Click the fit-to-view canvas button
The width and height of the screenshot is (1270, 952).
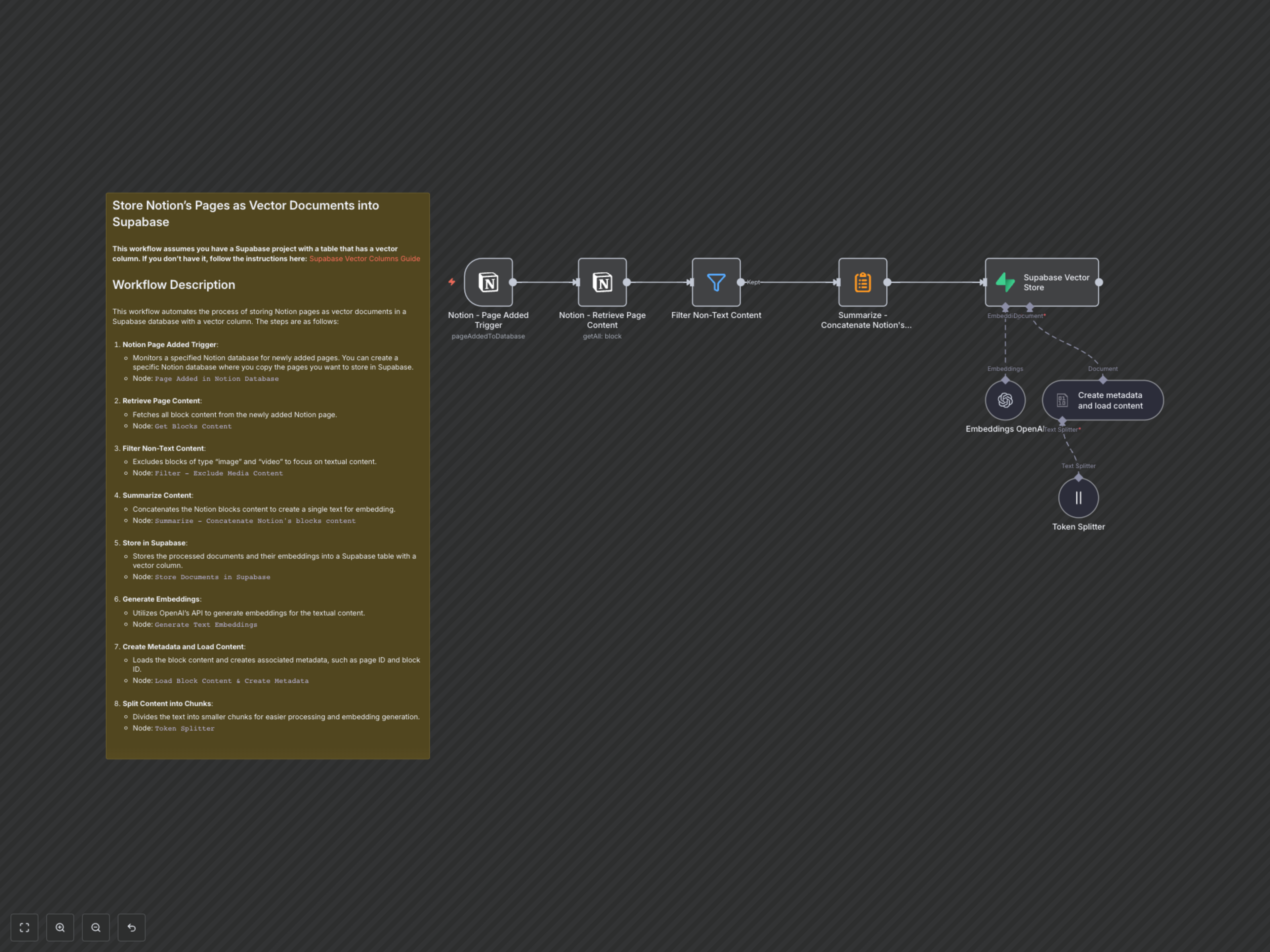(24, 927)
